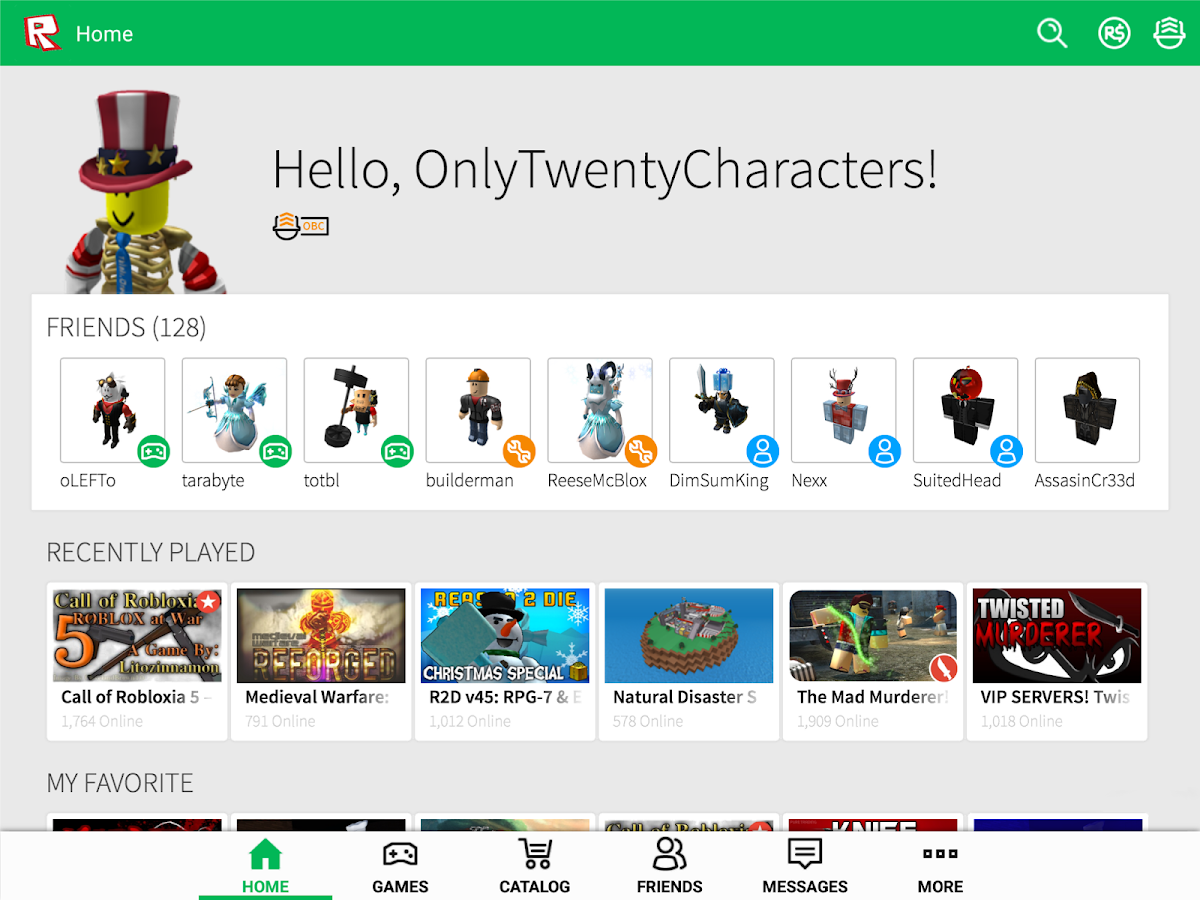This screenshot has height=900, width=1200.
Task: Click the online status icon on Nexx
Action: pyautogui.click(x=885, y=451)
